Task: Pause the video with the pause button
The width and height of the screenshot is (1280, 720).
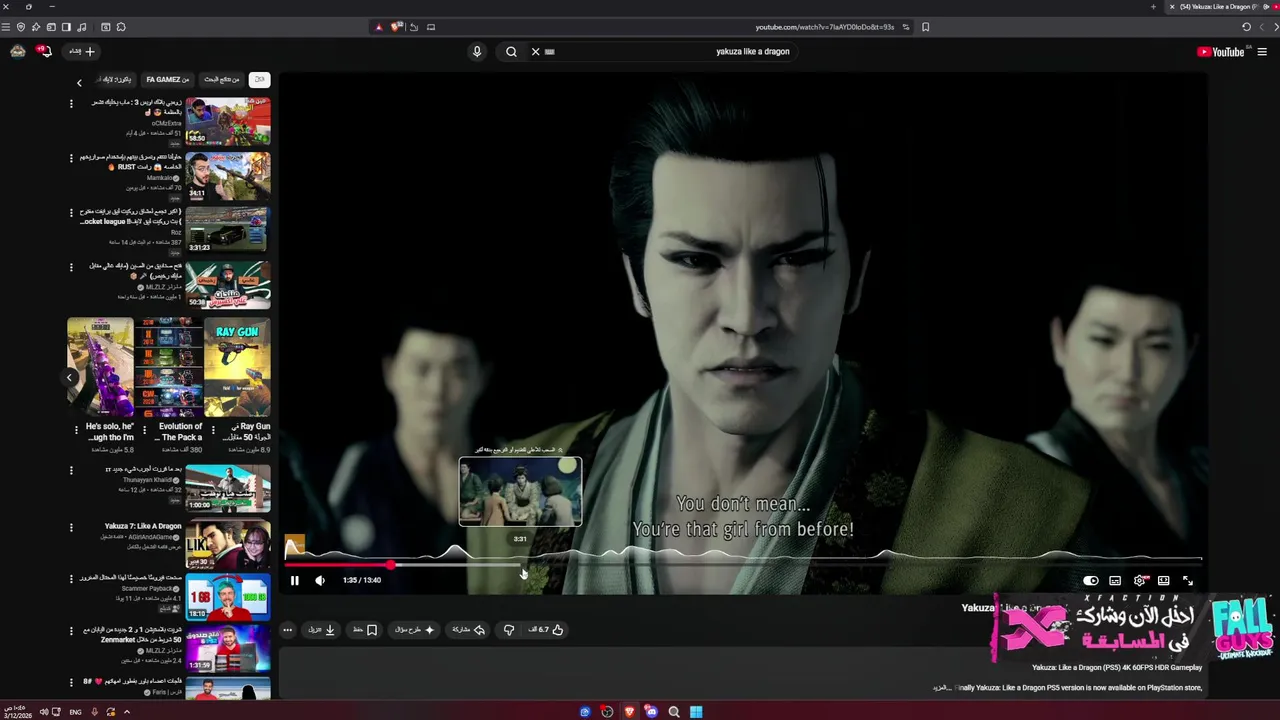Action: tap(294, 580)
